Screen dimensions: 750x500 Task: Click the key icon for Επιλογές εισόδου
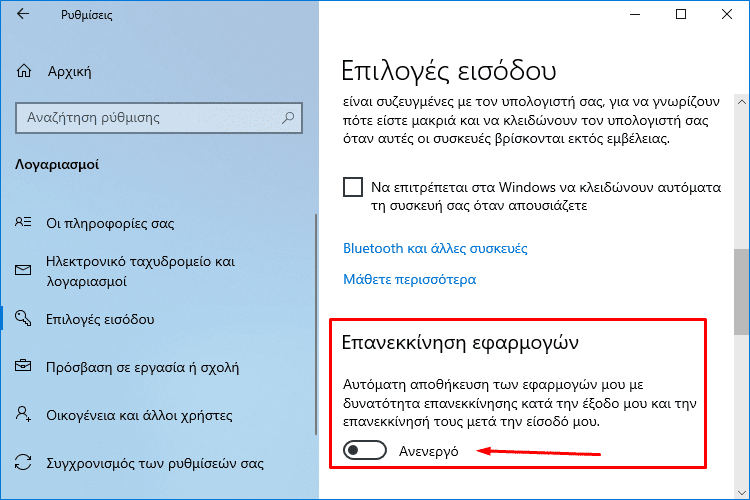point(23,318)
